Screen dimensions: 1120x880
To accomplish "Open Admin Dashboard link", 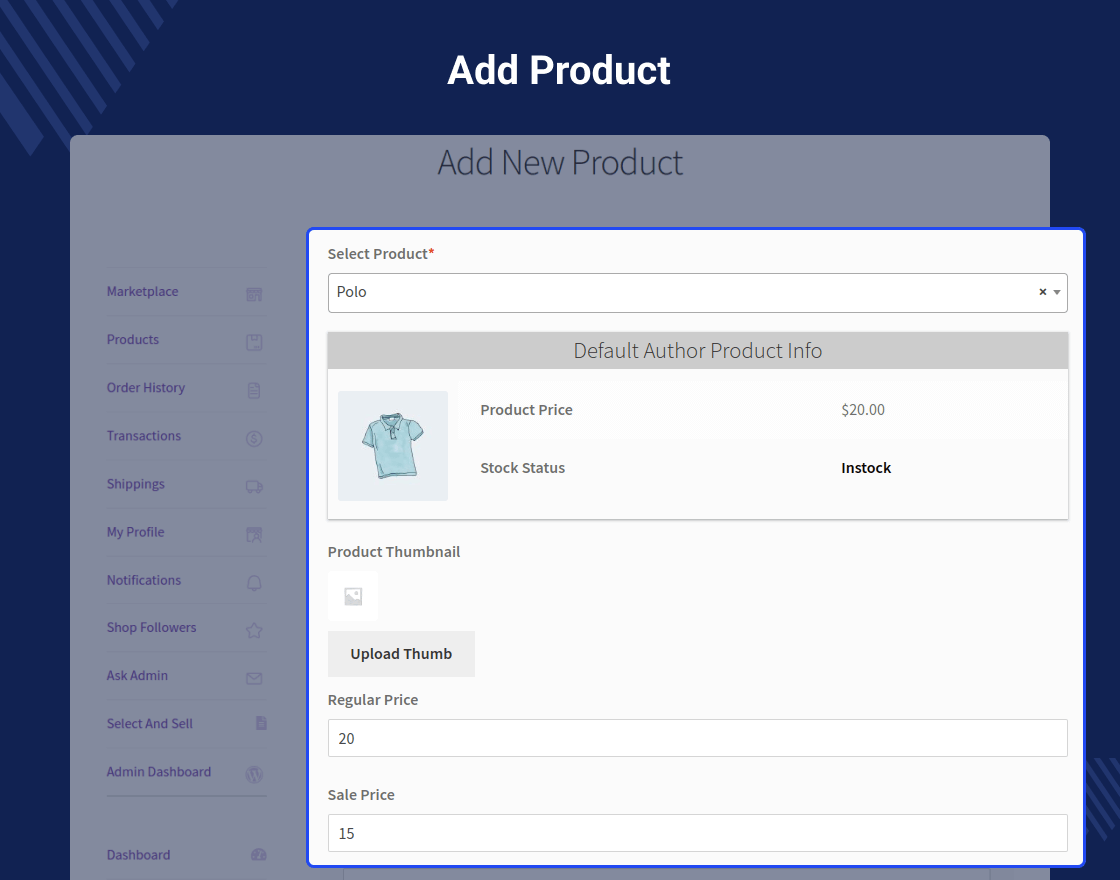I will [159, 771].
